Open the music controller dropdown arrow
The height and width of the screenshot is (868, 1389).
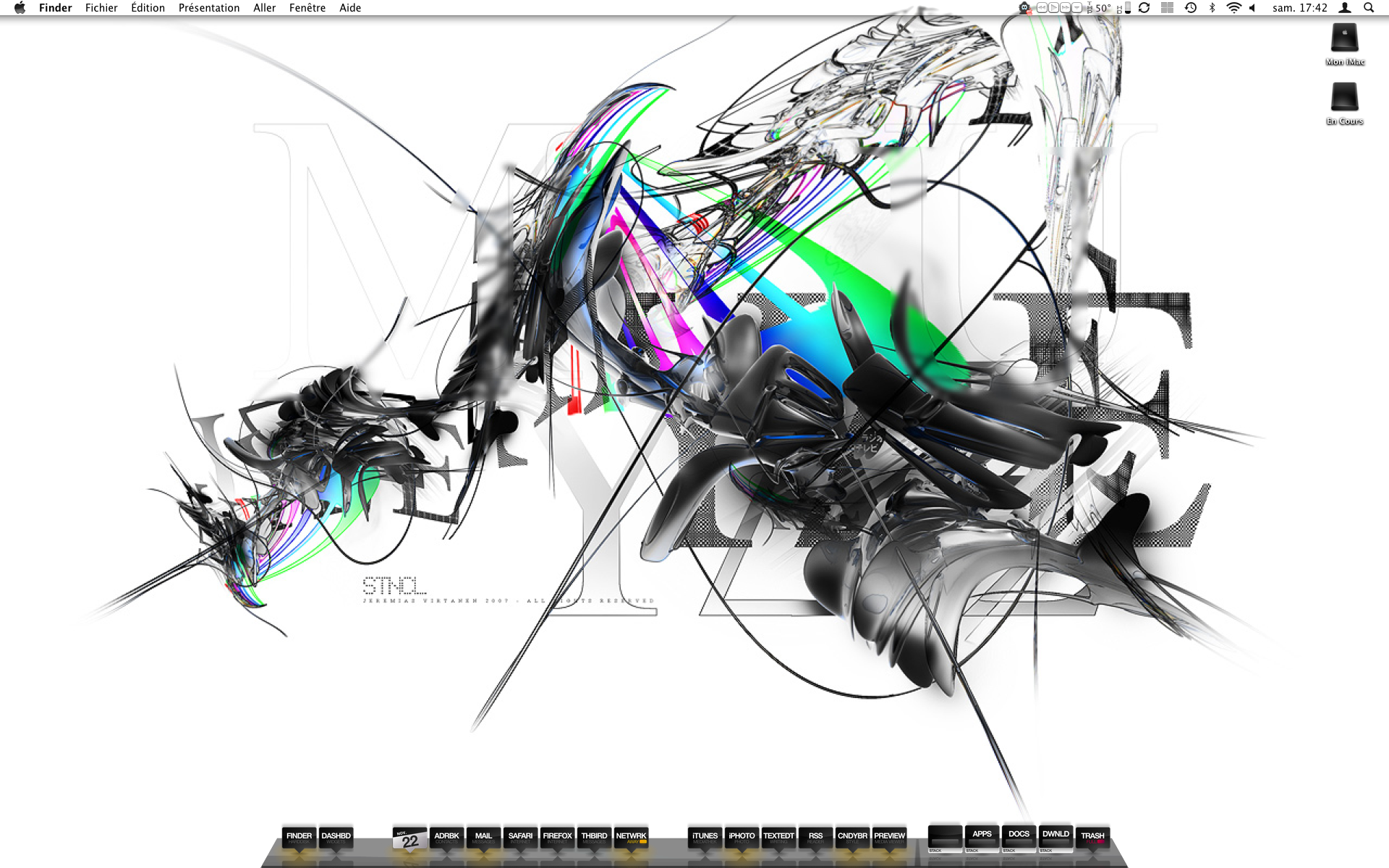[x=1076, y=8]
